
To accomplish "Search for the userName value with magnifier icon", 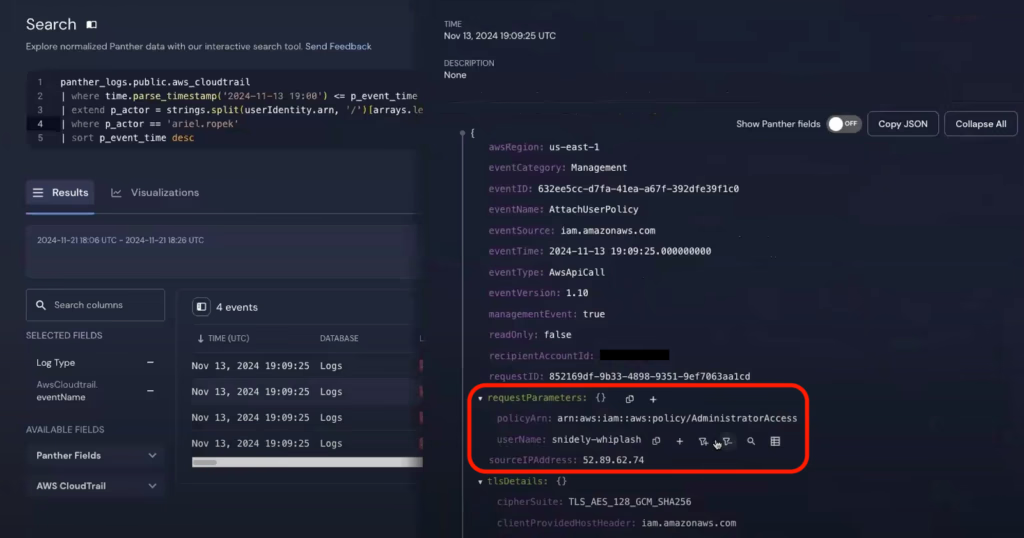I will click(751, 441).
